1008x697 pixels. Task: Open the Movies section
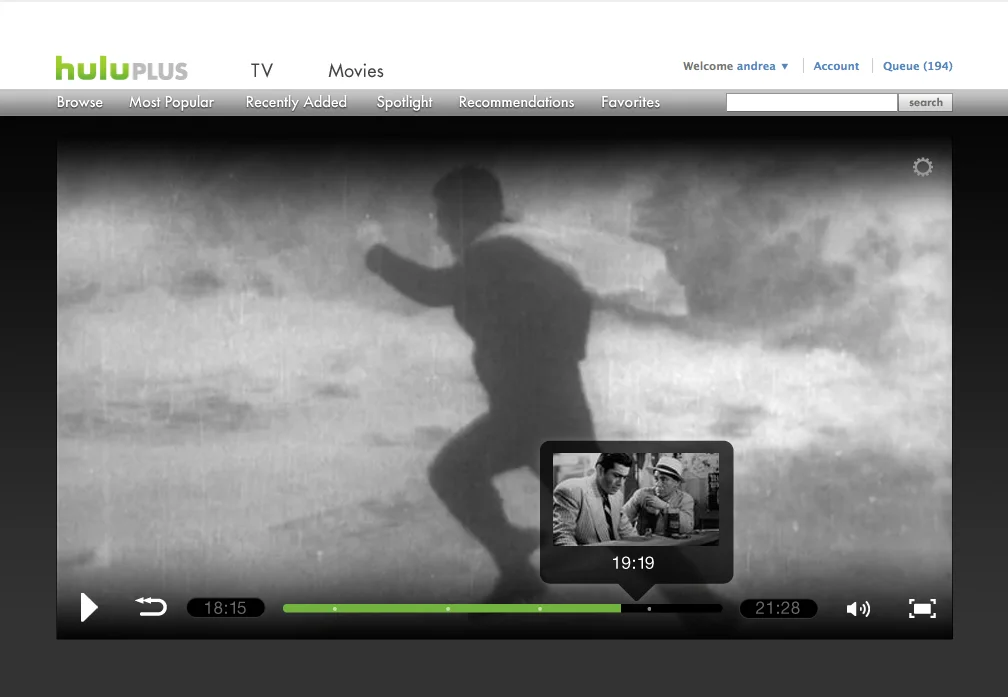click(x=356, y=71)
